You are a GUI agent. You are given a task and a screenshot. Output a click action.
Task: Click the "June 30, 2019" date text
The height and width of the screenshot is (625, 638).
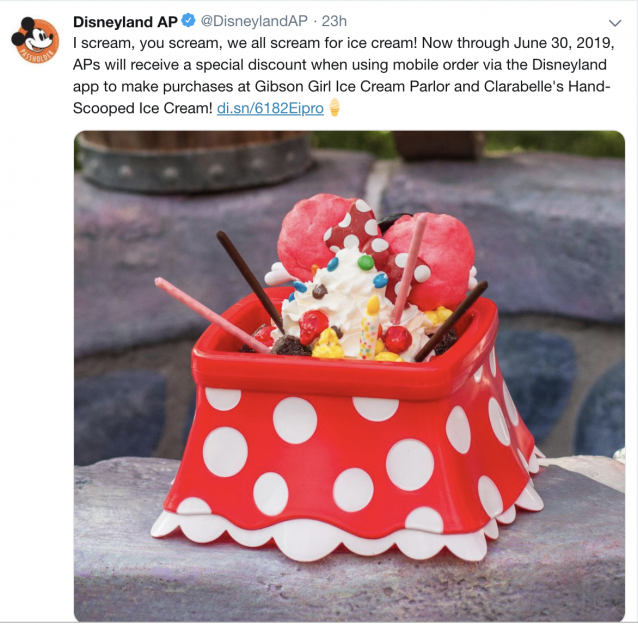pos(564,43)
